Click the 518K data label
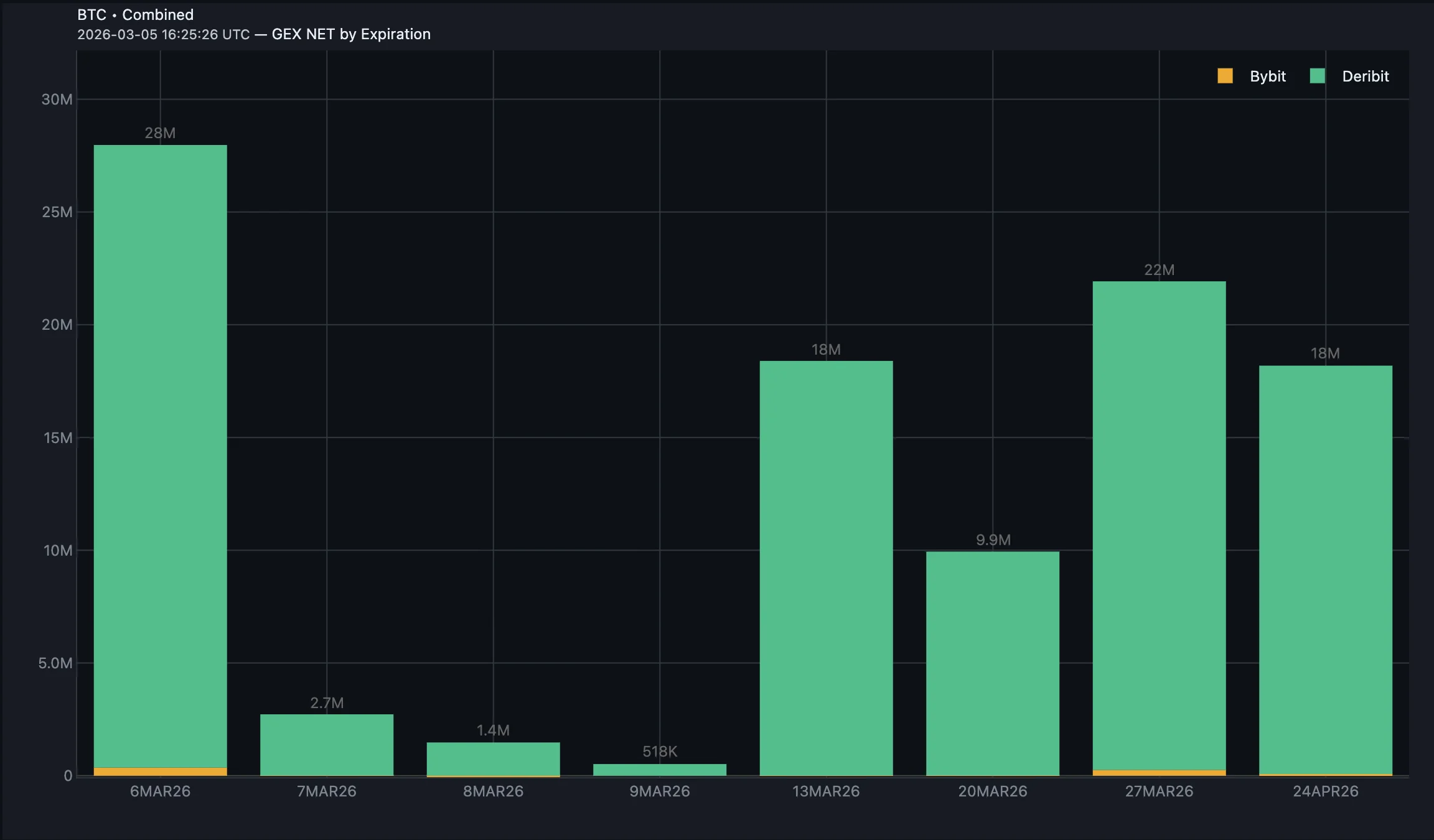Image resolution: width=1434 pixels, height=840 pixels. click(x=660, y=752)
